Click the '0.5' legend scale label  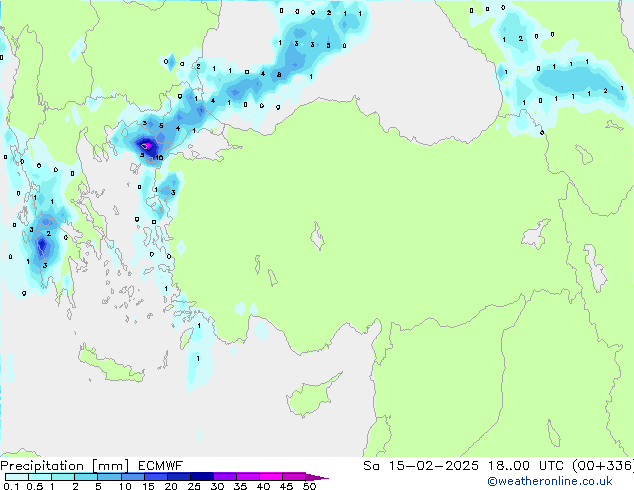(x=34, y=486)
